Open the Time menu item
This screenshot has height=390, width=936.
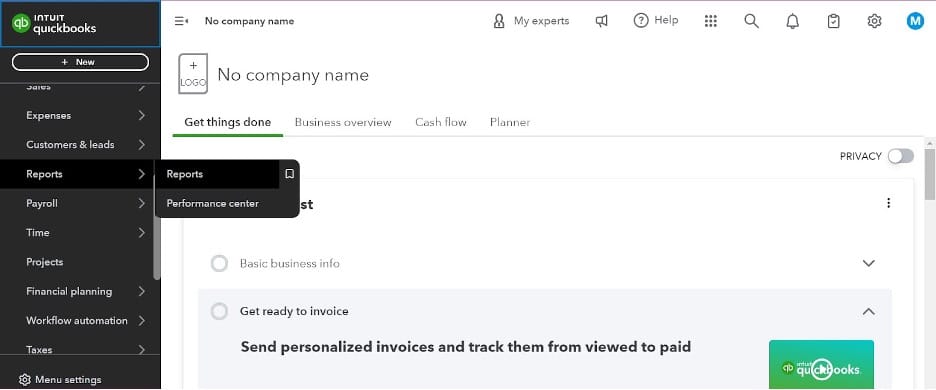pos(38,232)
